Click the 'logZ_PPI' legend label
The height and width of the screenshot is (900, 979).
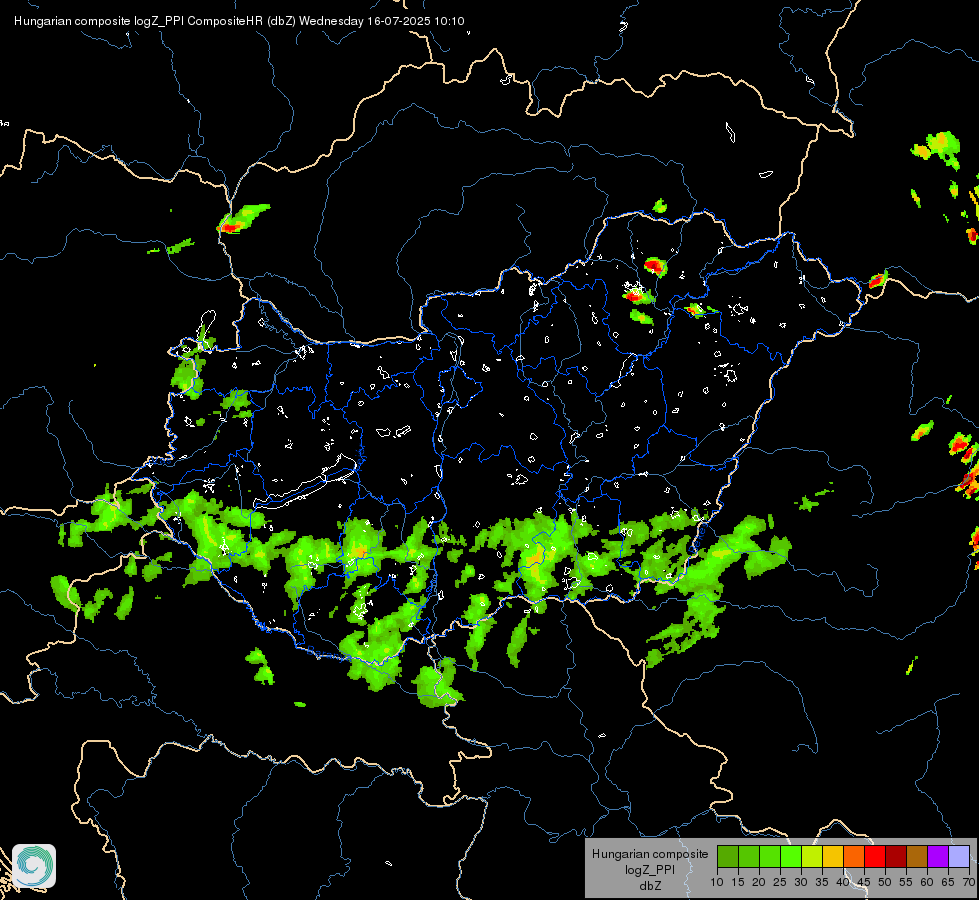pyautogui.click(x=649, y=870)
